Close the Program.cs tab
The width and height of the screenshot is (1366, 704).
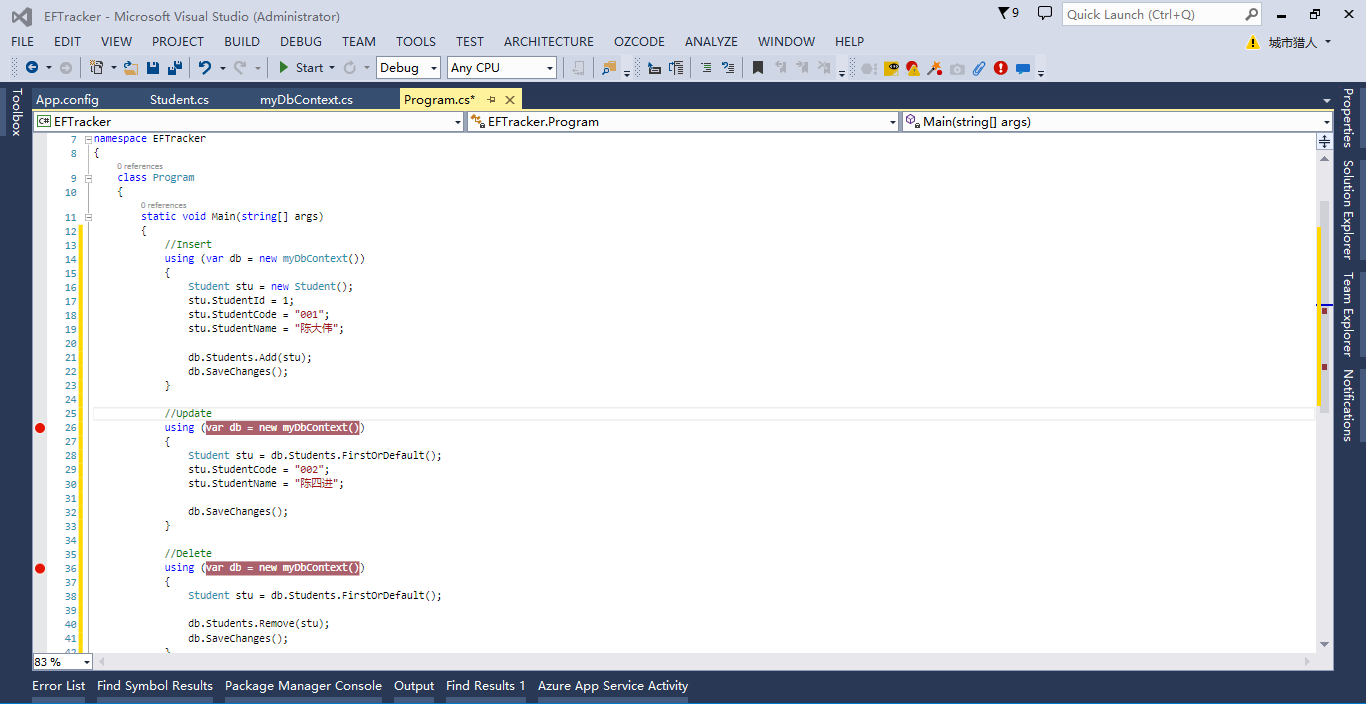[510, 99]
